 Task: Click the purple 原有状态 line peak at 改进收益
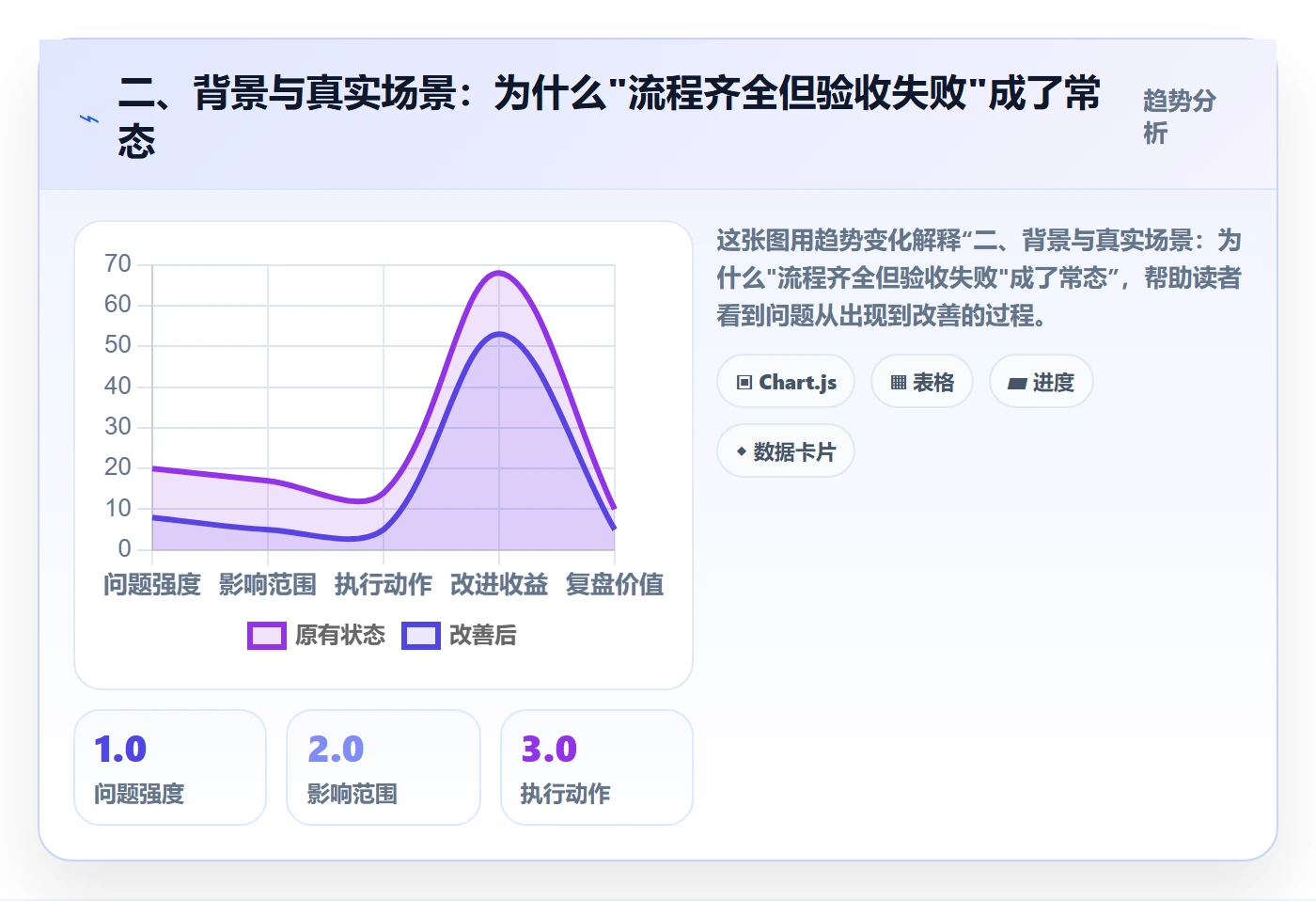[499, 273]
